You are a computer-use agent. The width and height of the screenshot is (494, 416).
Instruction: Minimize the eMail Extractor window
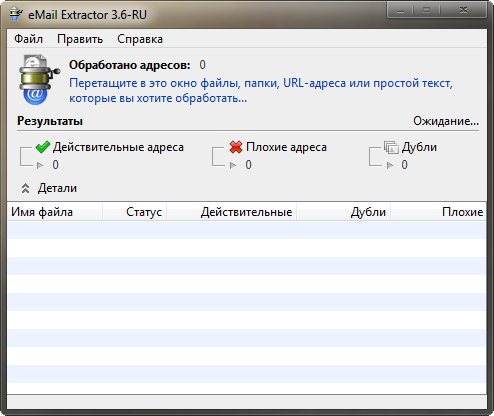tap(401, 10)
